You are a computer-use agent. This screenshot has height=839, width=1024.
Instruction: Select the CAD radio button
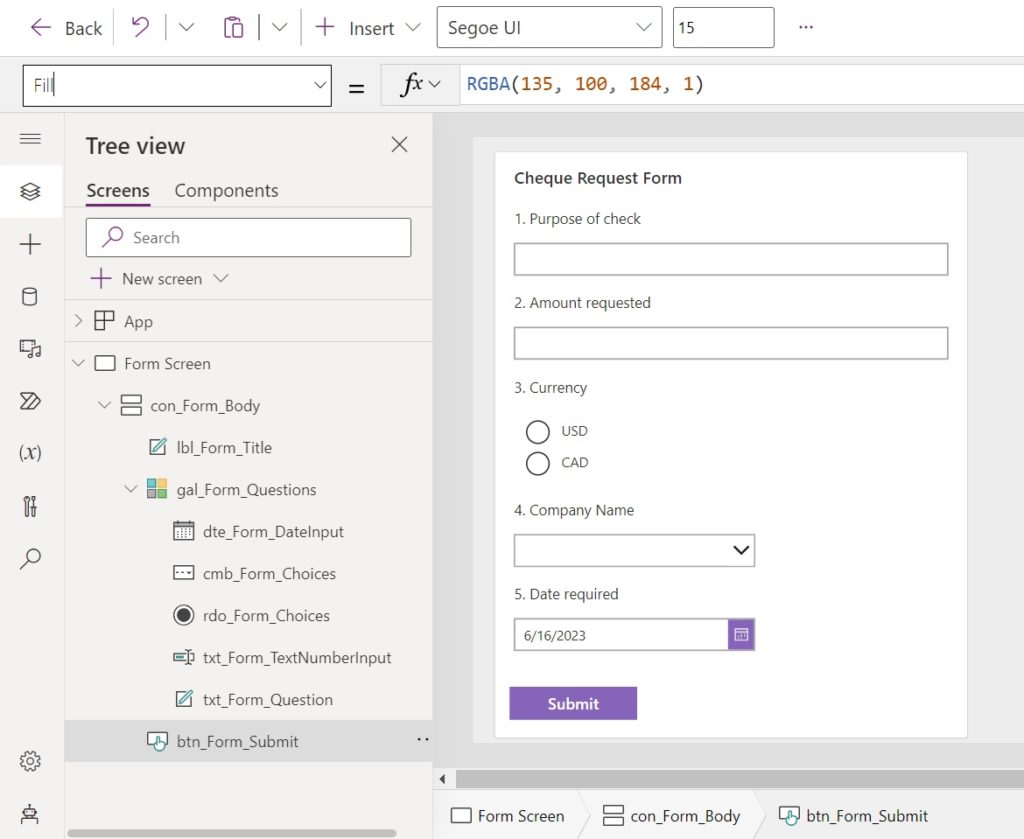point(536,463)
